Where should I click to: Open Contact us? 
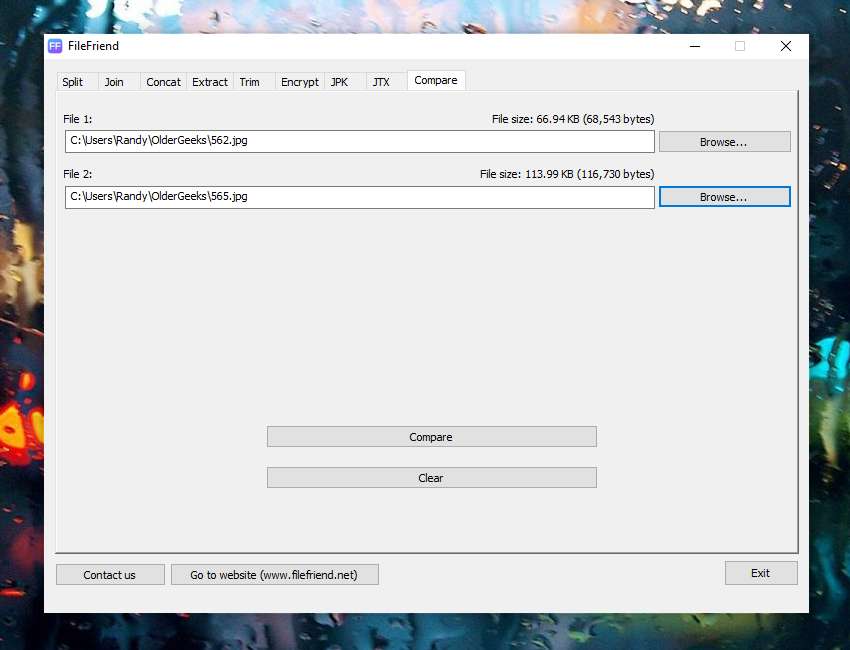click(x=110, y=575)
